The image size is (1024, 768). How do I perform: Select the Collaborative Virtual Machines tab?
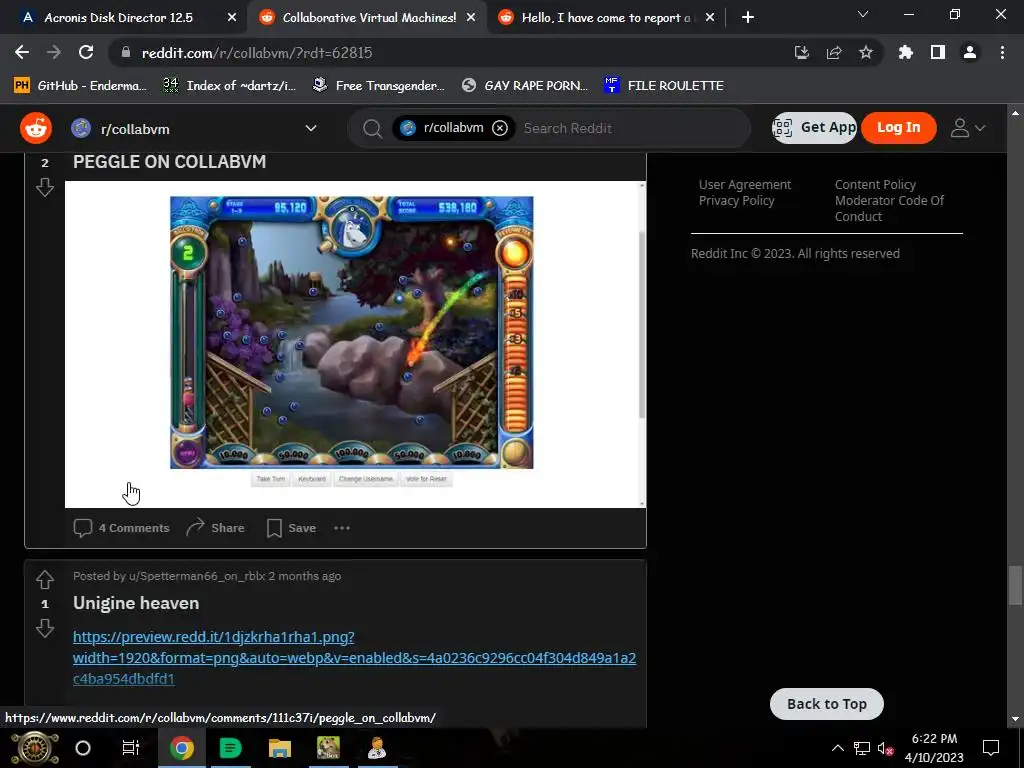click(x=369, y=18)
